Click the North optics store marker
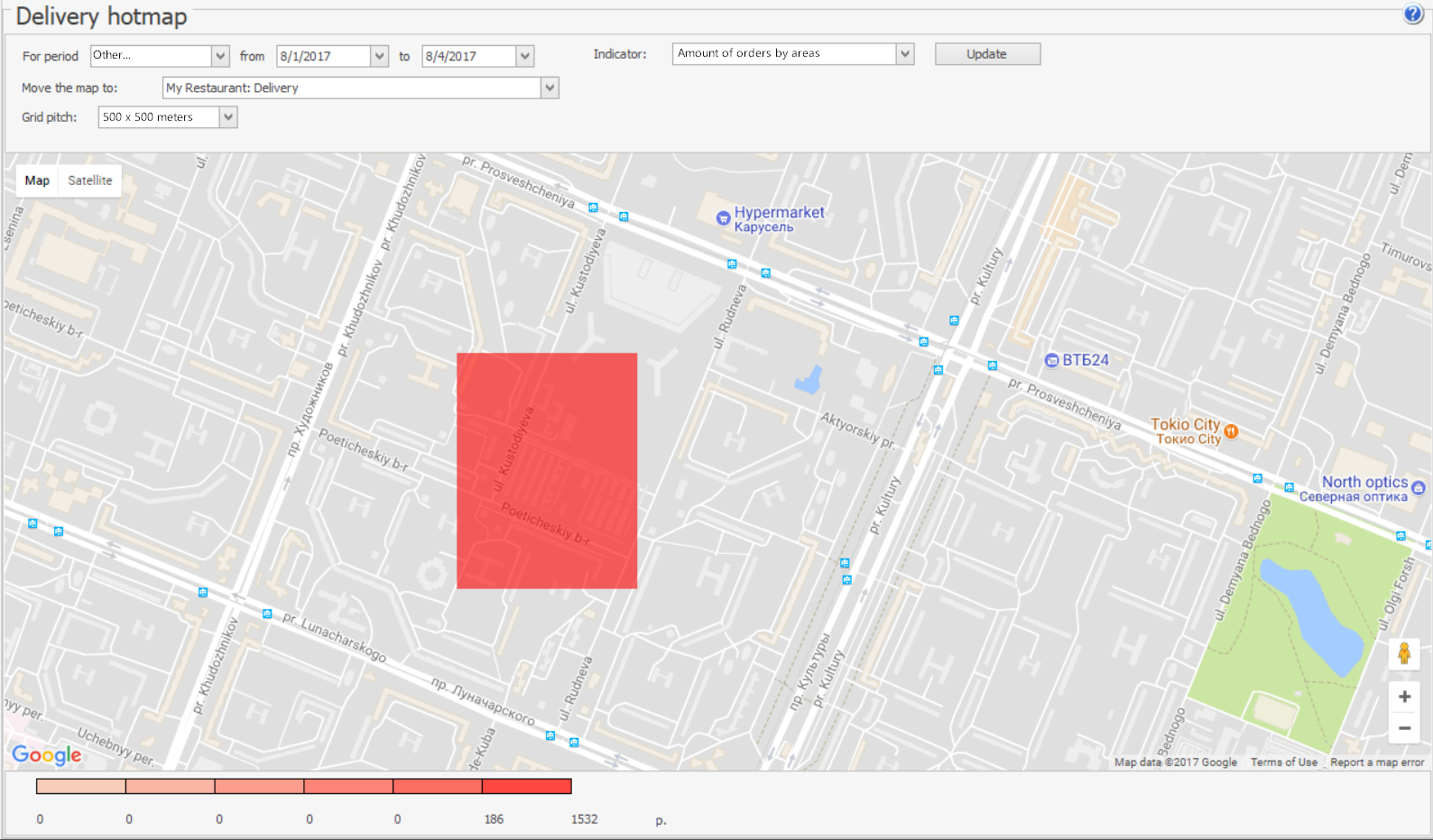This screenshot has width=1433, height=840. pyautogui.click(x=1418, y=487)
